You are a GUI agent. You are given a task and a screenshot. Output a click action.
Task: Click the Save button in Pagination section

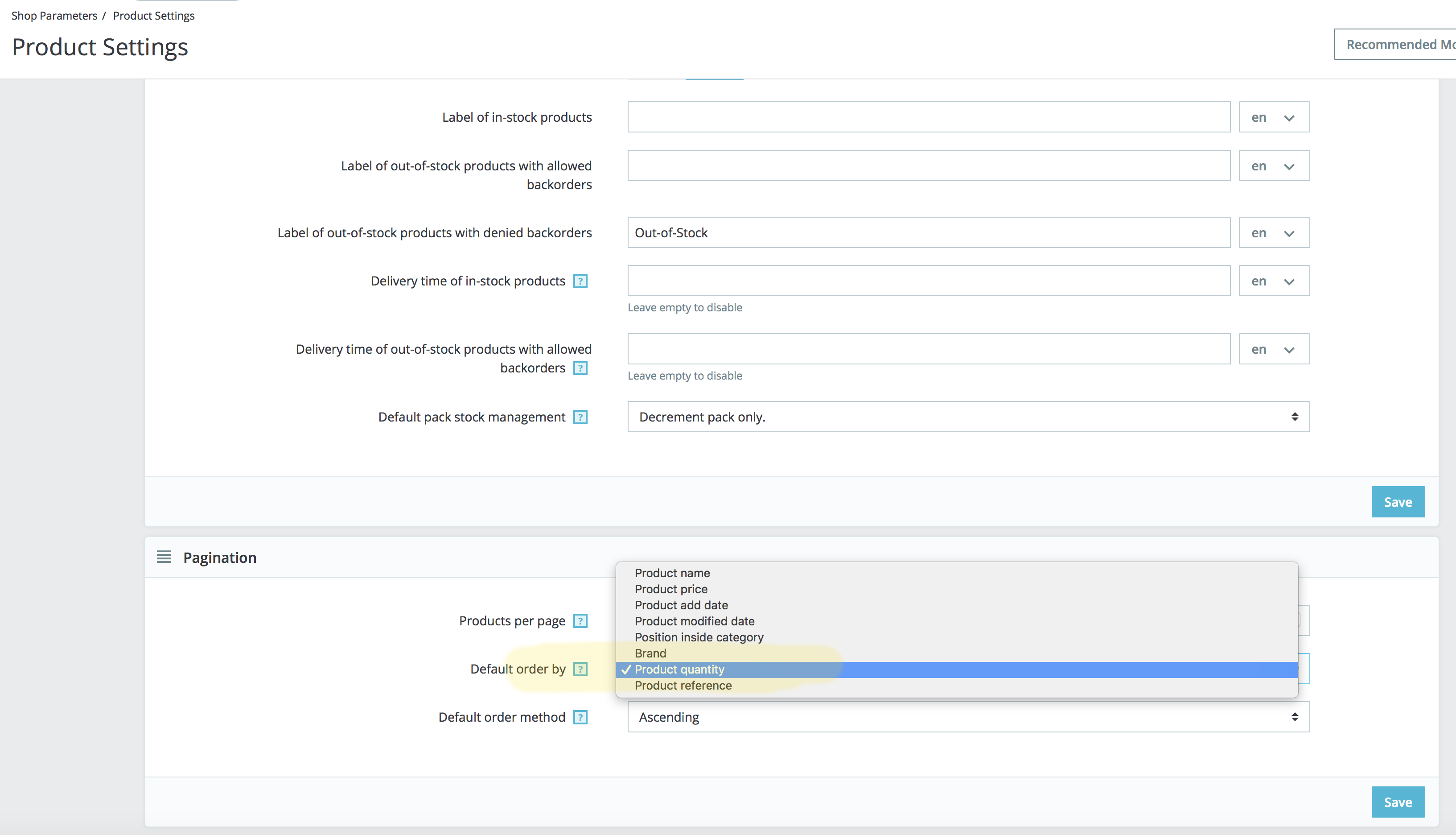coord(1398,802)
